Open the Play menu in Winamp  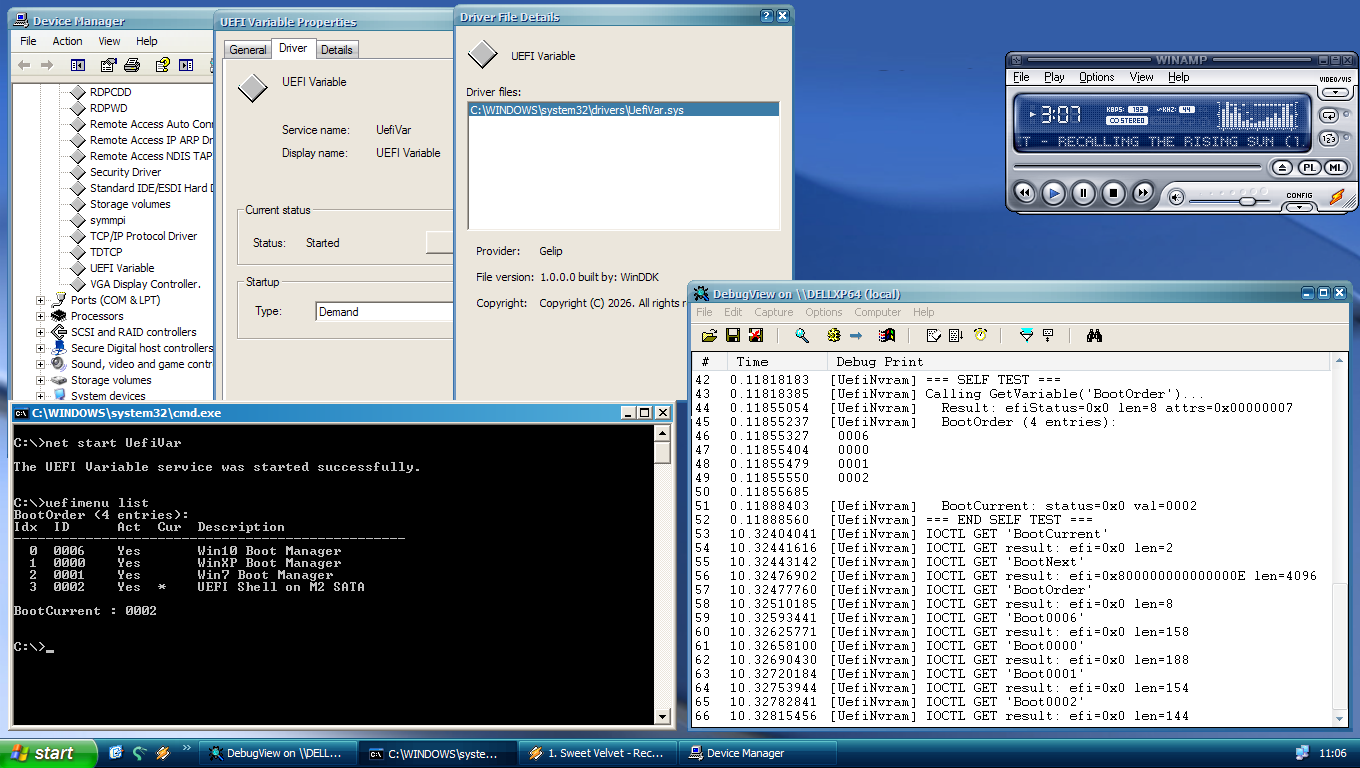(x=1054, y=77)
